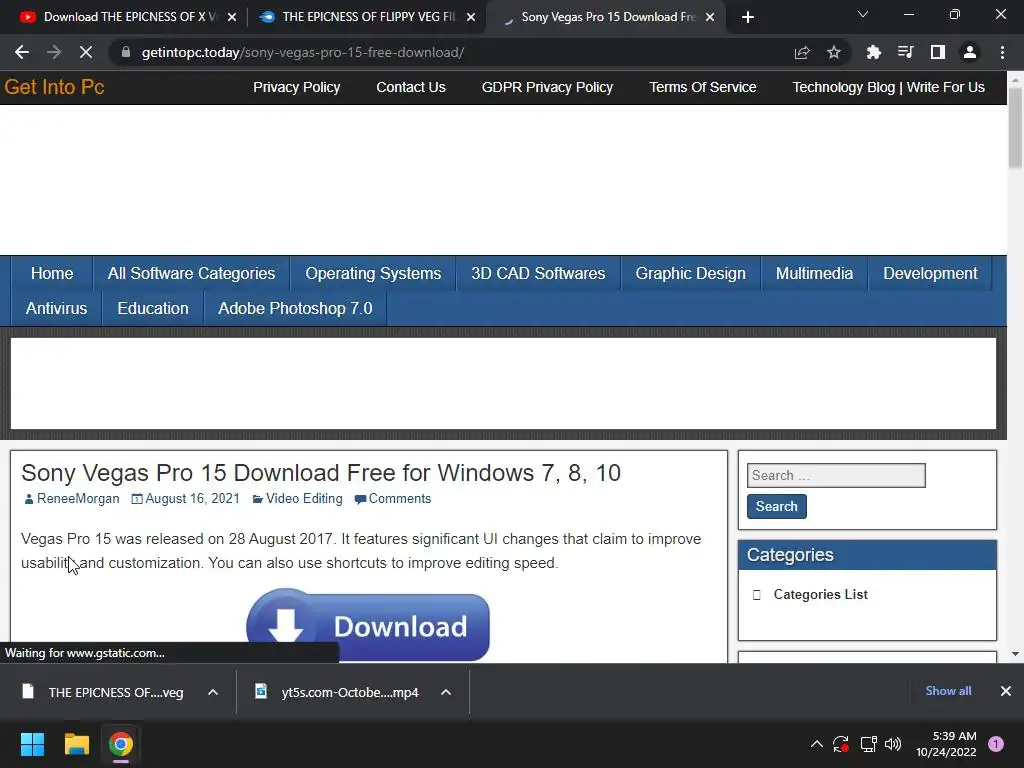Open the Privacy Policy link
This screenshot has width=1024, height=768.
296,87
